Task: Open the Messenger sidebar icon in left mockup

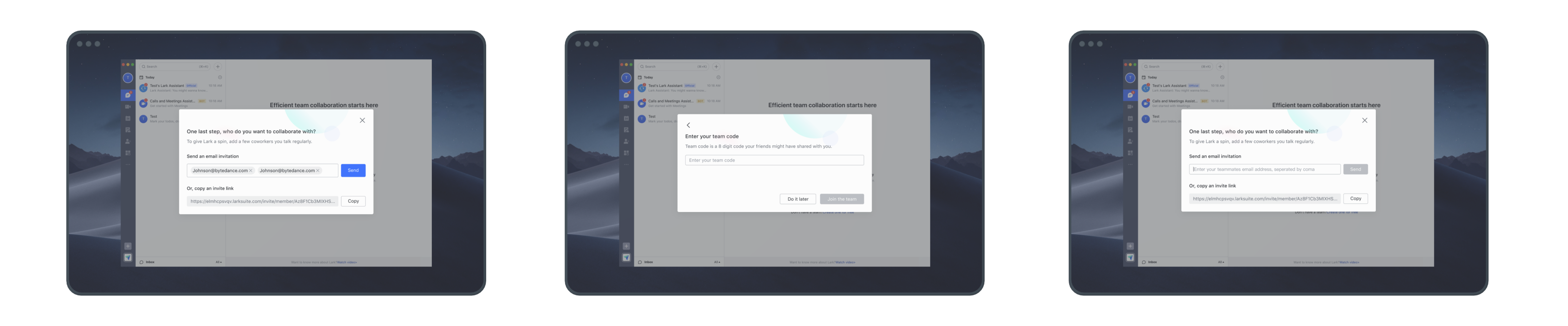Action: coord(128,95)
